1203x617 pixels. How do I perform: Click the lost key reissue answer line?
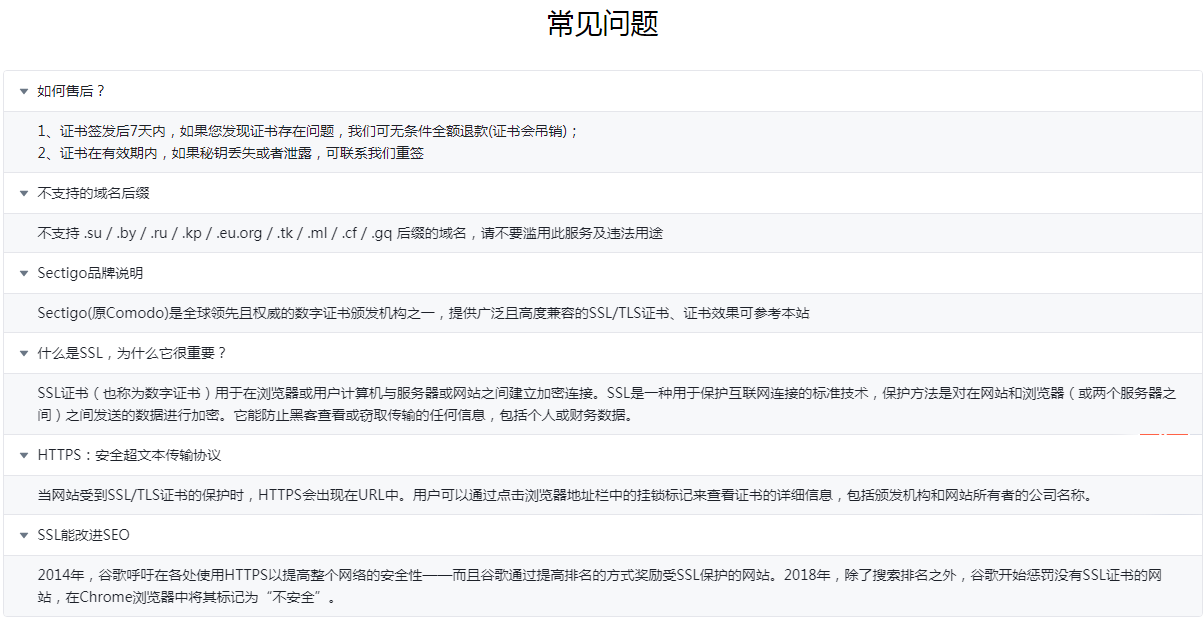(230, 153)
